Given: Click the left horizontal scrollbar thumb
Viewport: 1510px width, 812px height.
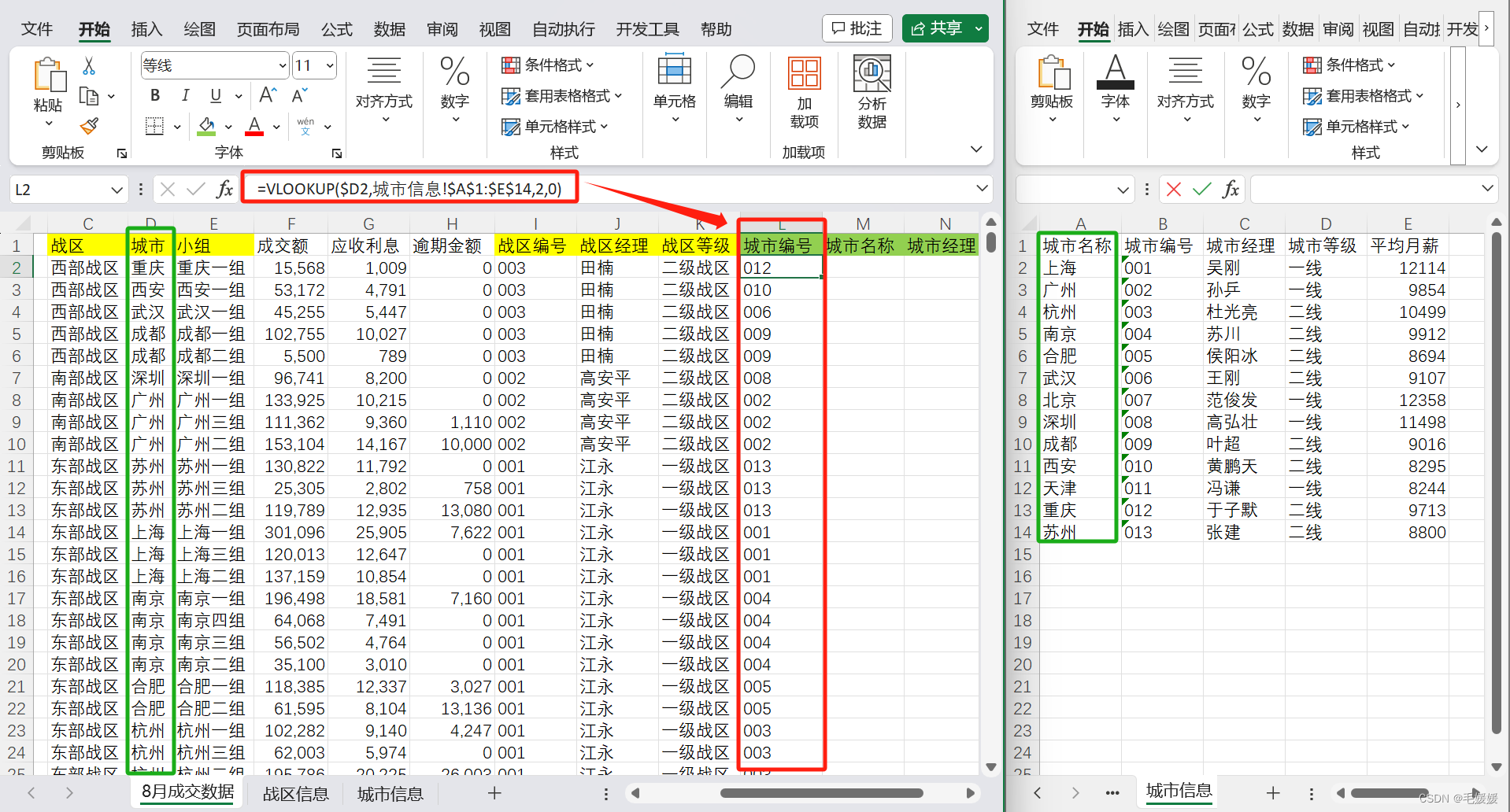Looking at the screenshot, I should click(x=821, y=793).
